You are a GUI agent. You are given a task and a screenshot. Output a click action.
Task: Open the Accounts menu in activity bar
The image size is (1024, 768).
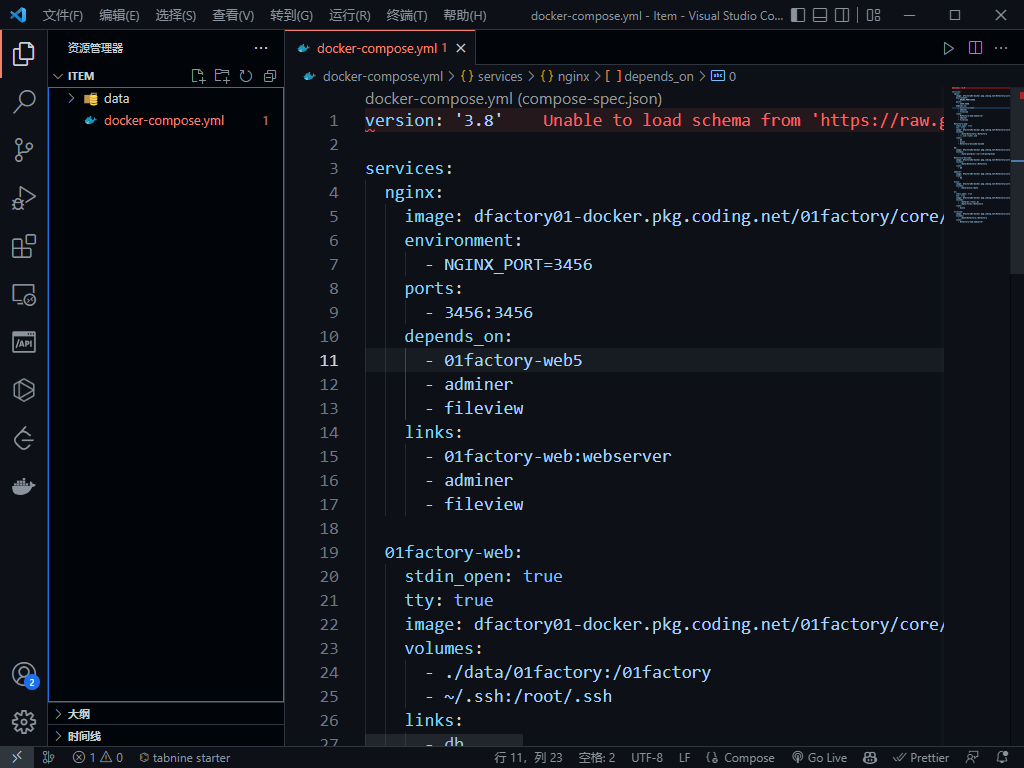24,675
